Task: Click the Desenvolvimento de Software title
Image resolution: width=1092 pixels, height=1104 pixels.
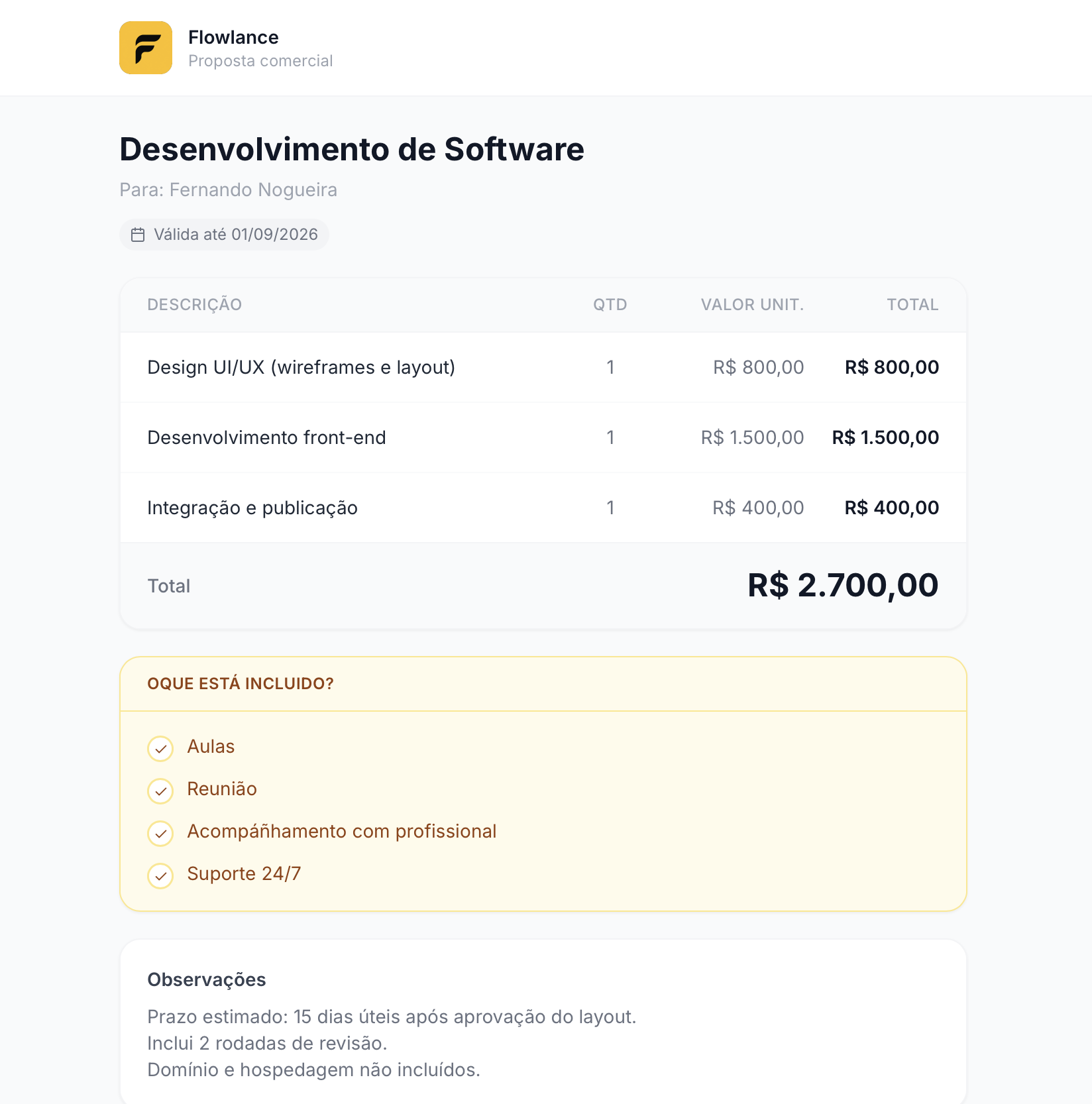Action: 352,149
